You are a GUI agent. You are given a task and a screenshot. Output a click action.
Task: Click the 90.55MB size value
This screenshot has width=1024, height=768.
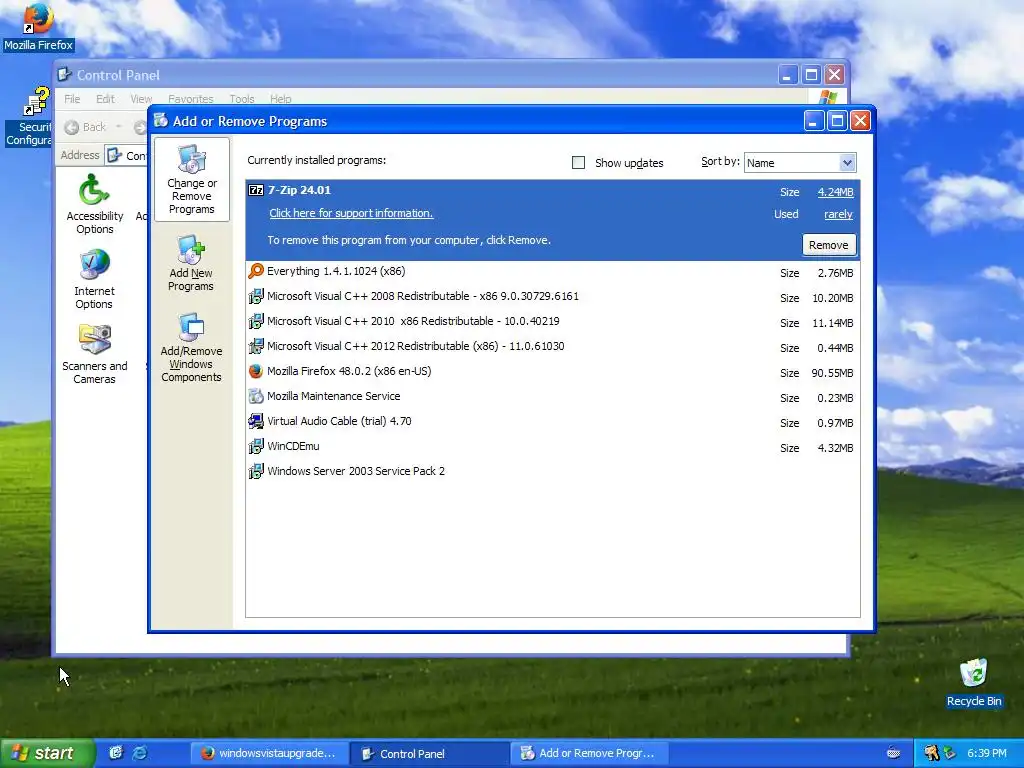[832, 373]
